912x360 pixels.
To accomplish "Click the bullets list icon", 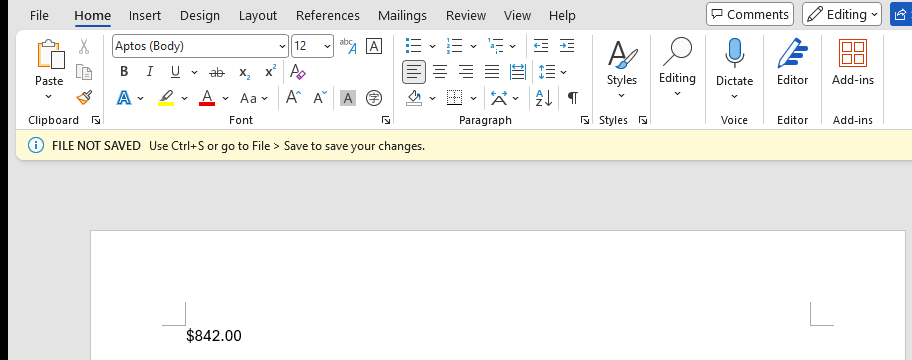I will click(x=414, y=46).
